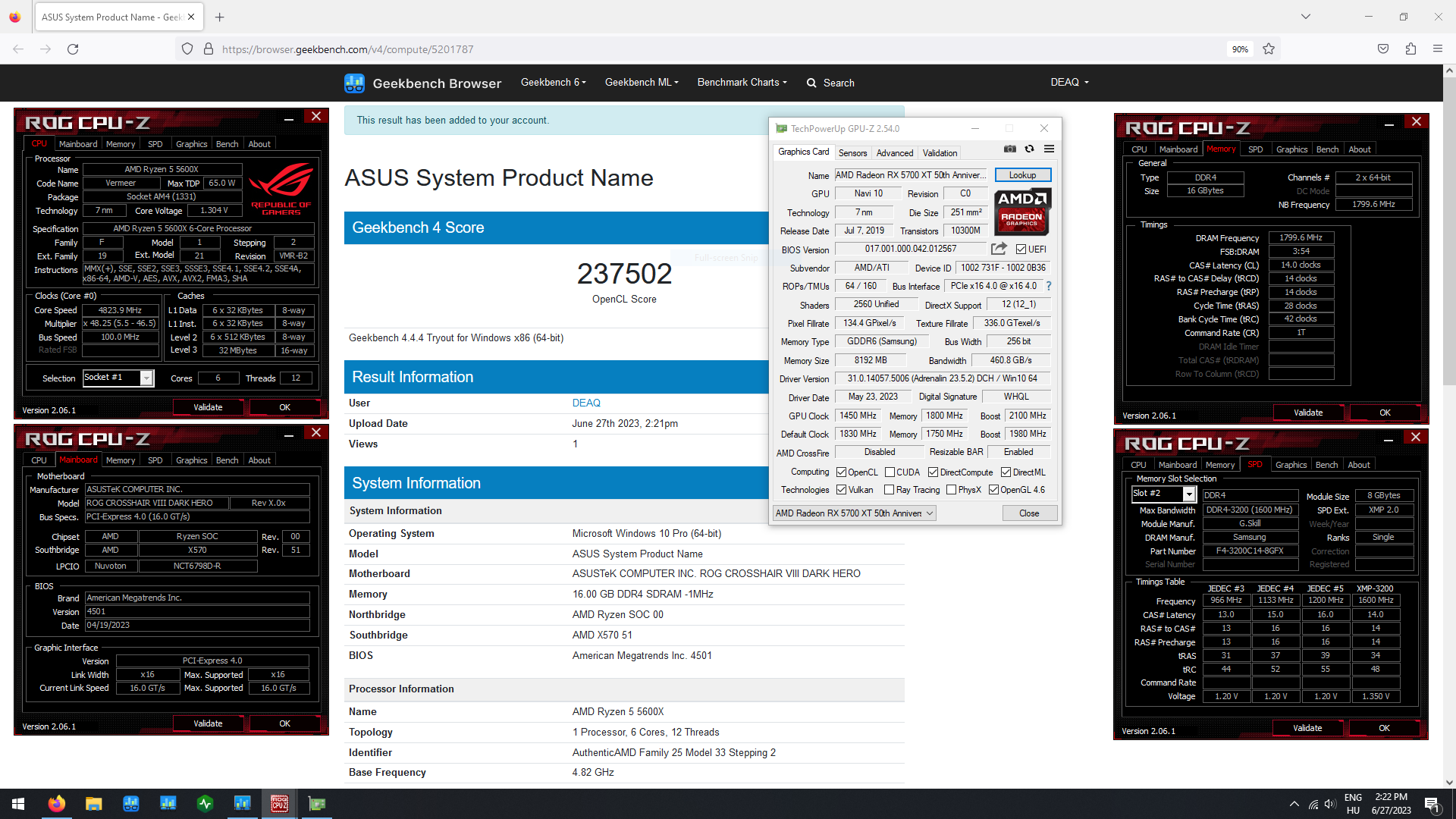Toggle the CUDA checkbox
1456x819 pixels.
[890, 472]
